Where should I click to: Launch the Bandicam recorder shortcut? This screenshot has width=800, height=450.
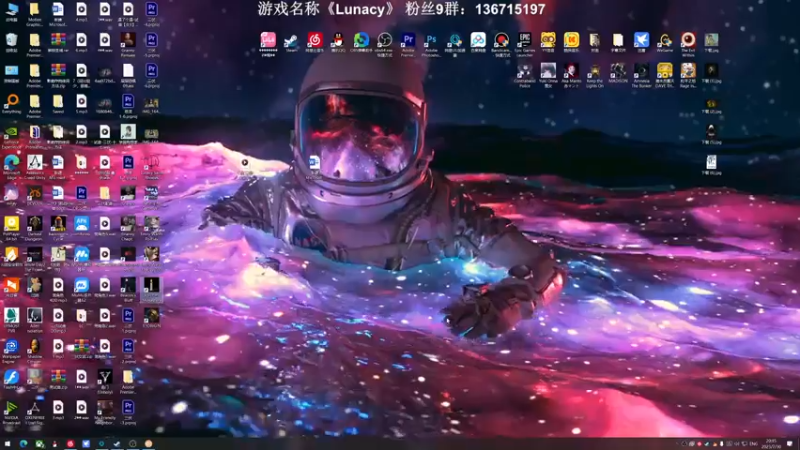click(x=502, y=44)
